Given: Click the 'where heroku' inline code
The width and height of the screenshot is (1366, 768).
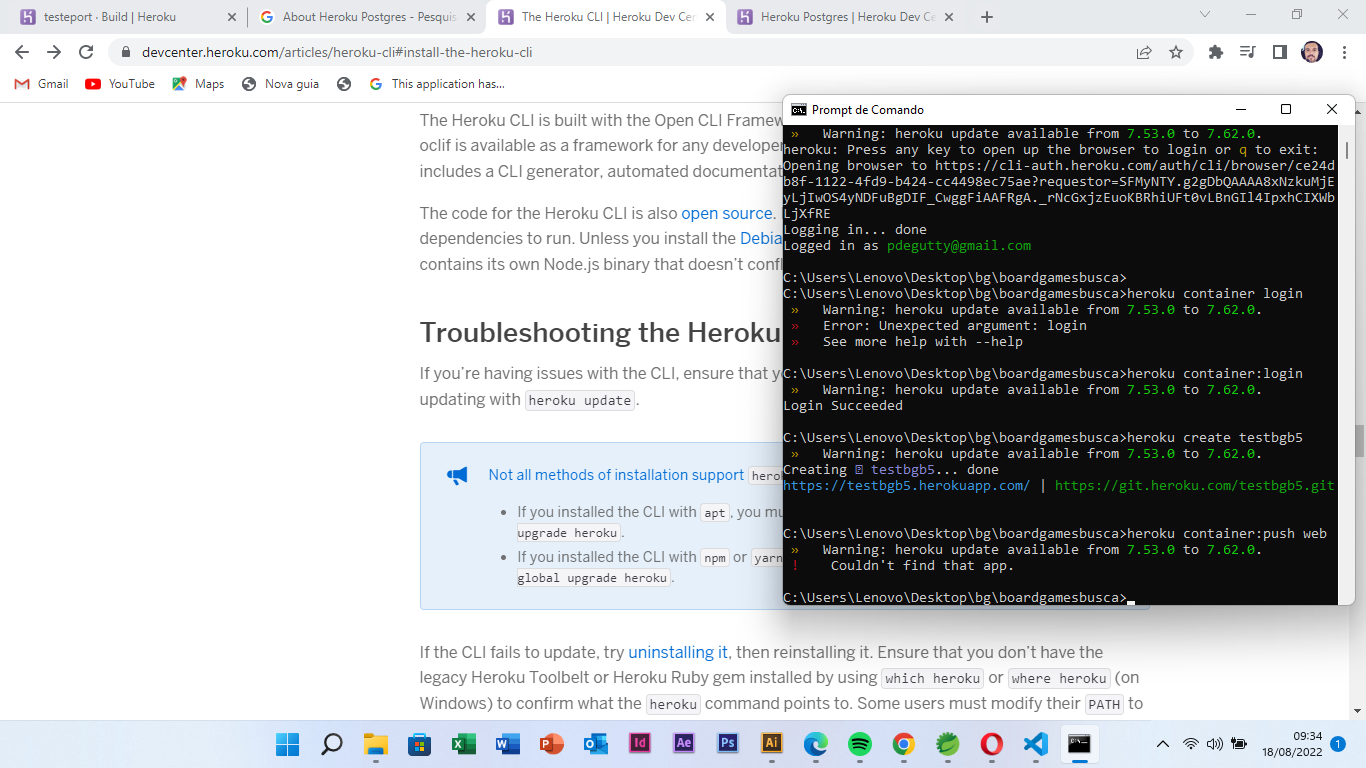Looking at the screenshot, I should coord(1058,678).
